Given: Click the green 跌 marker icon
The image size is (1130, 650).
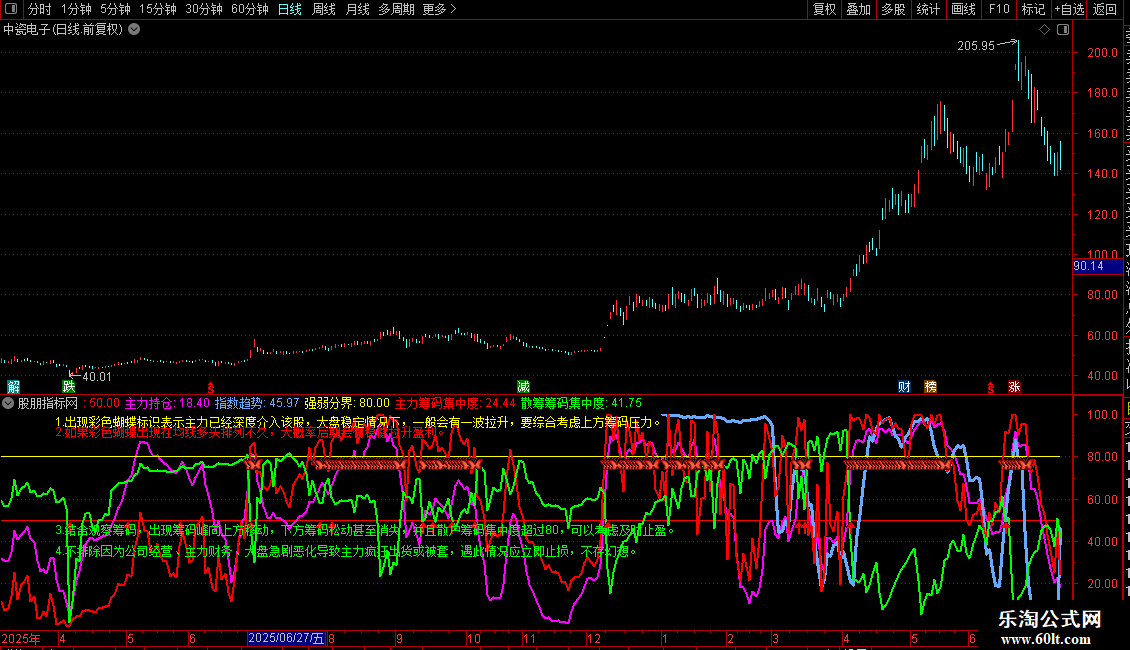Looking at the screenshot, I should click(x=68, y=387).
